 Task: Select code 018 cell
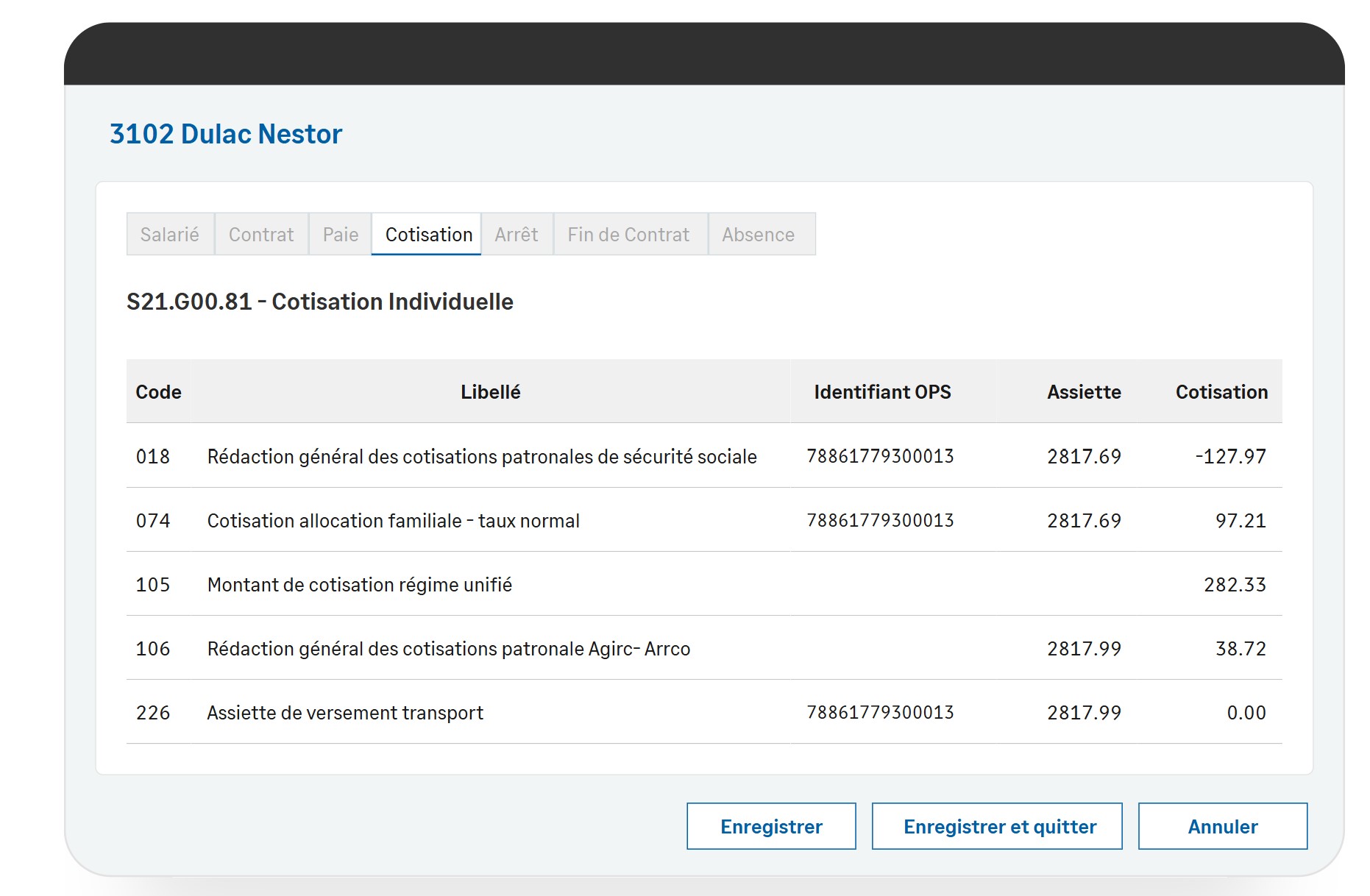(x=153, y=457)
